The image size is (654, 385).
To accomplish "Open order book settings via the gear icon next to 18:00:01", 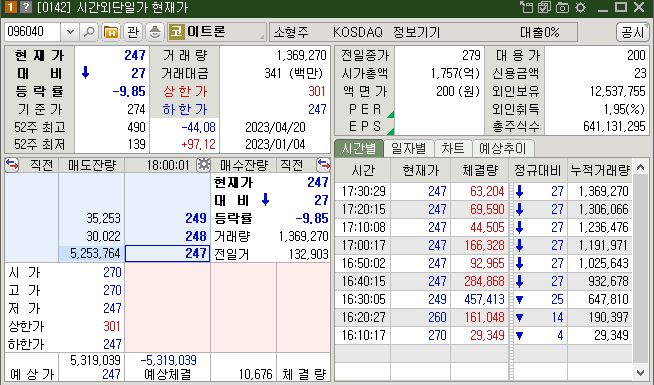I will 203,164.
